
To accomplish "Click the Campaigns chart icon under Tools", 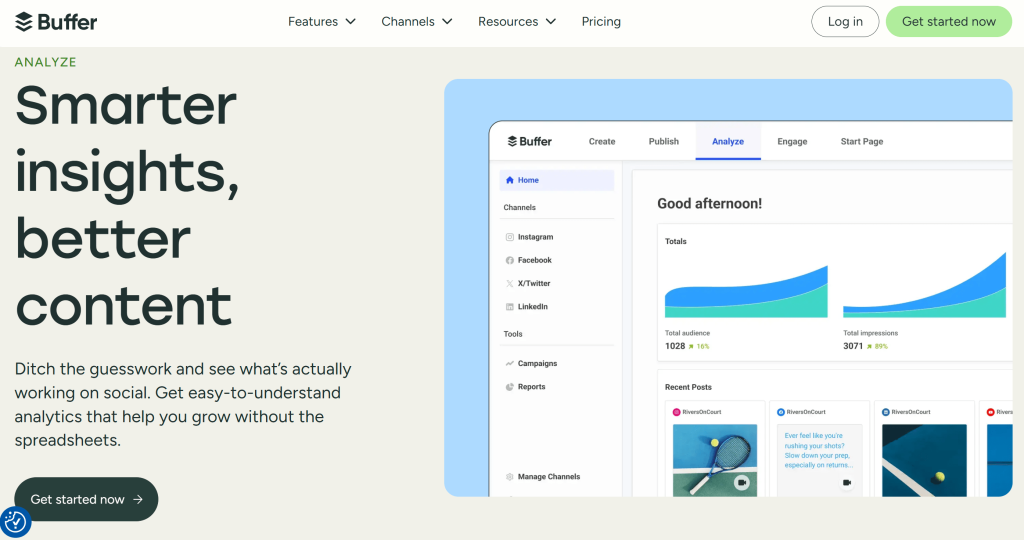I will tap(509, 364).
